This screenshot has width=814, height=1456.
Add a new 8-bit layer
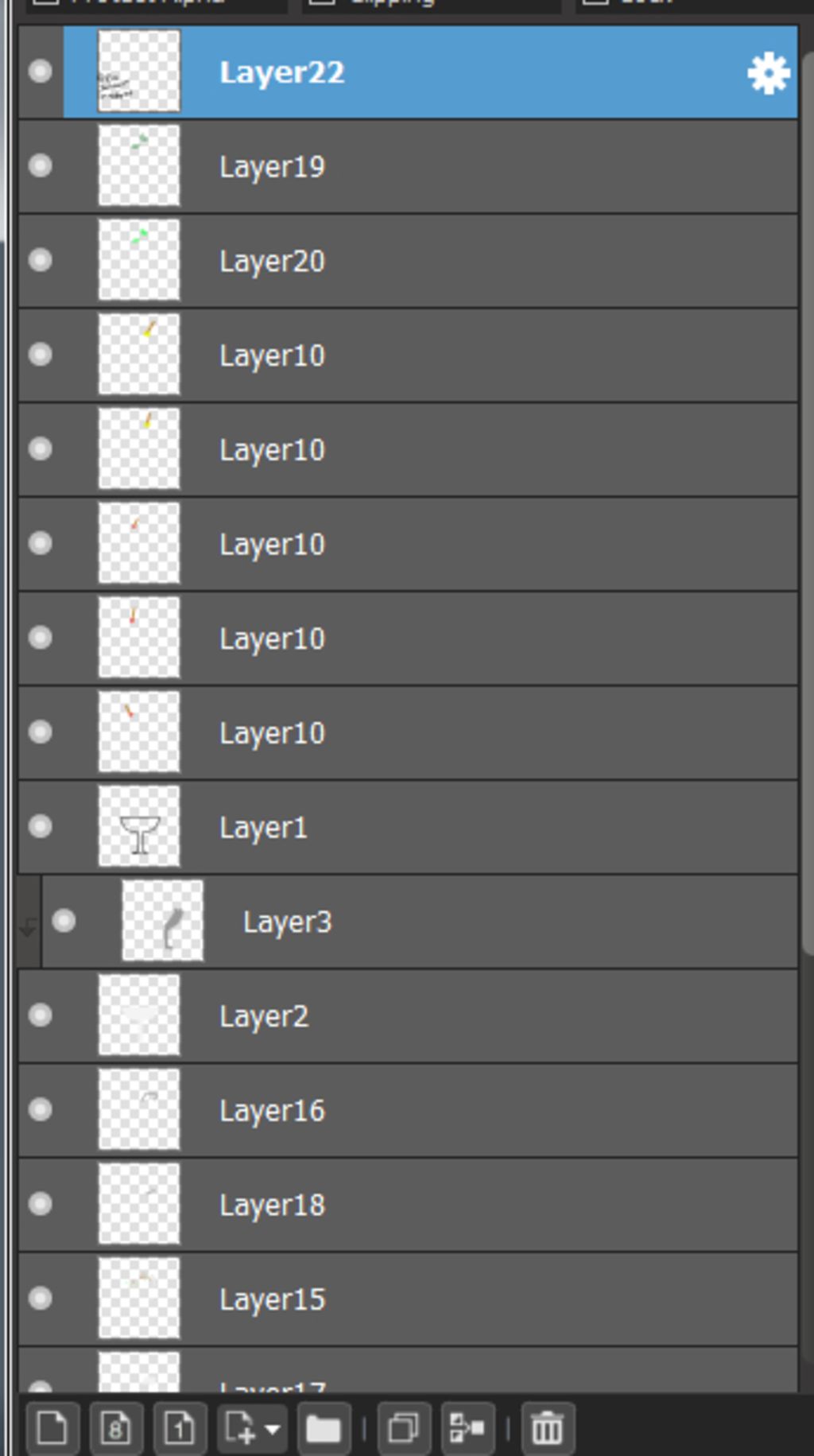[116, 1427]
